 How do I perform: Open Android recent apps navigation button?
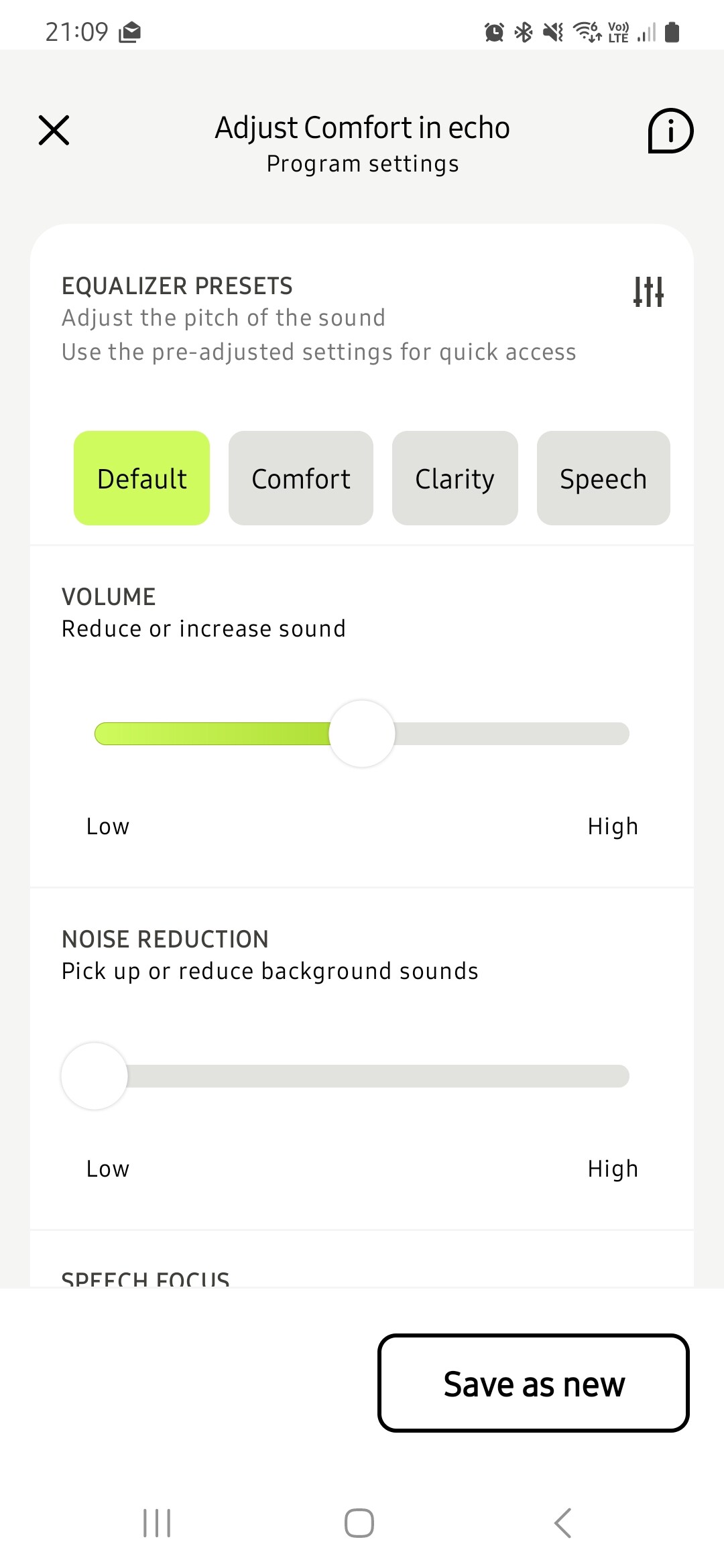pos(158,1523)
